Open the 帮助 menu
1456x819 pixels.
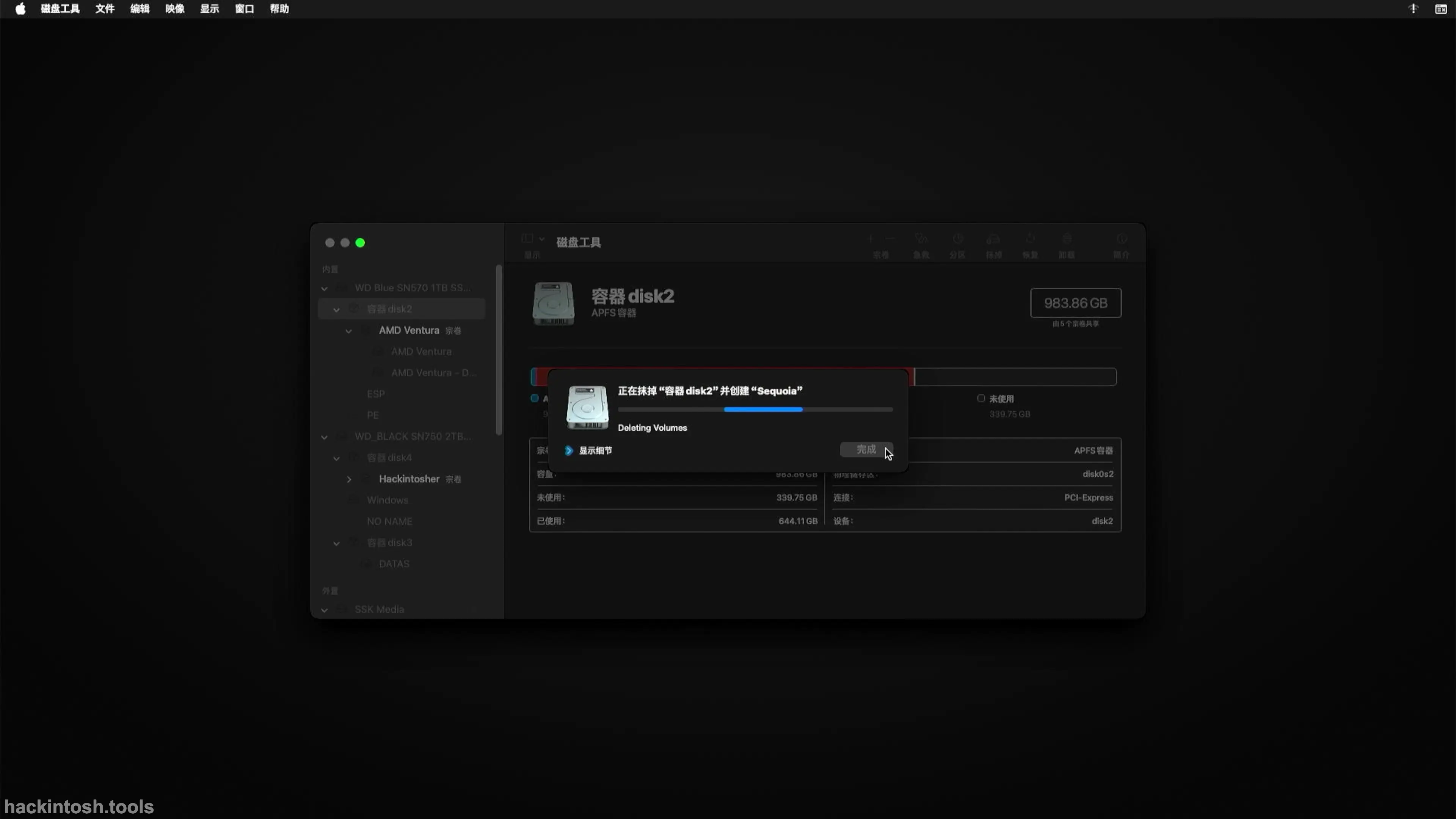pyautogui.click(x=279, y=8)
